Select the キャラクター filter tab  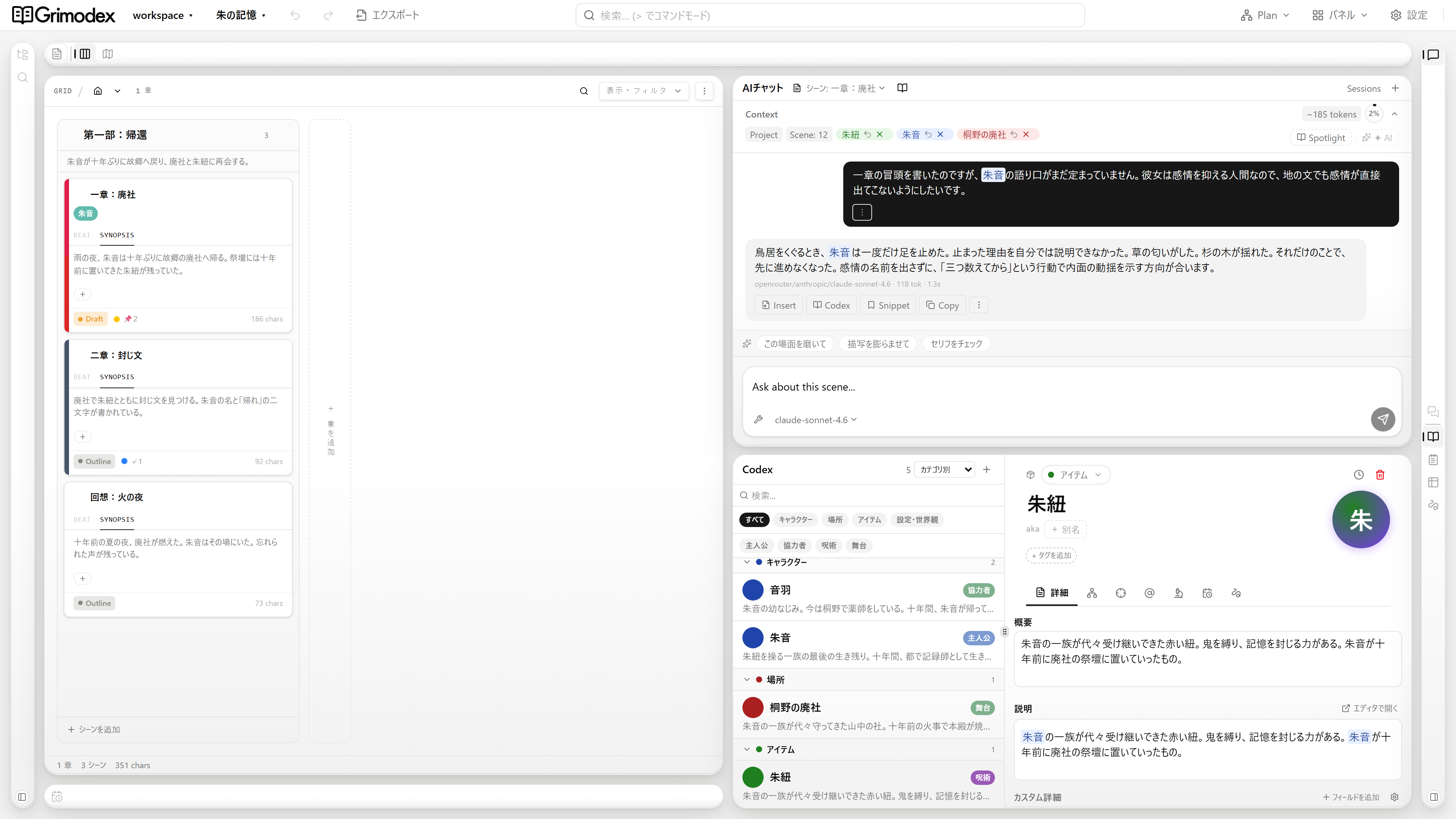(795, 519)
